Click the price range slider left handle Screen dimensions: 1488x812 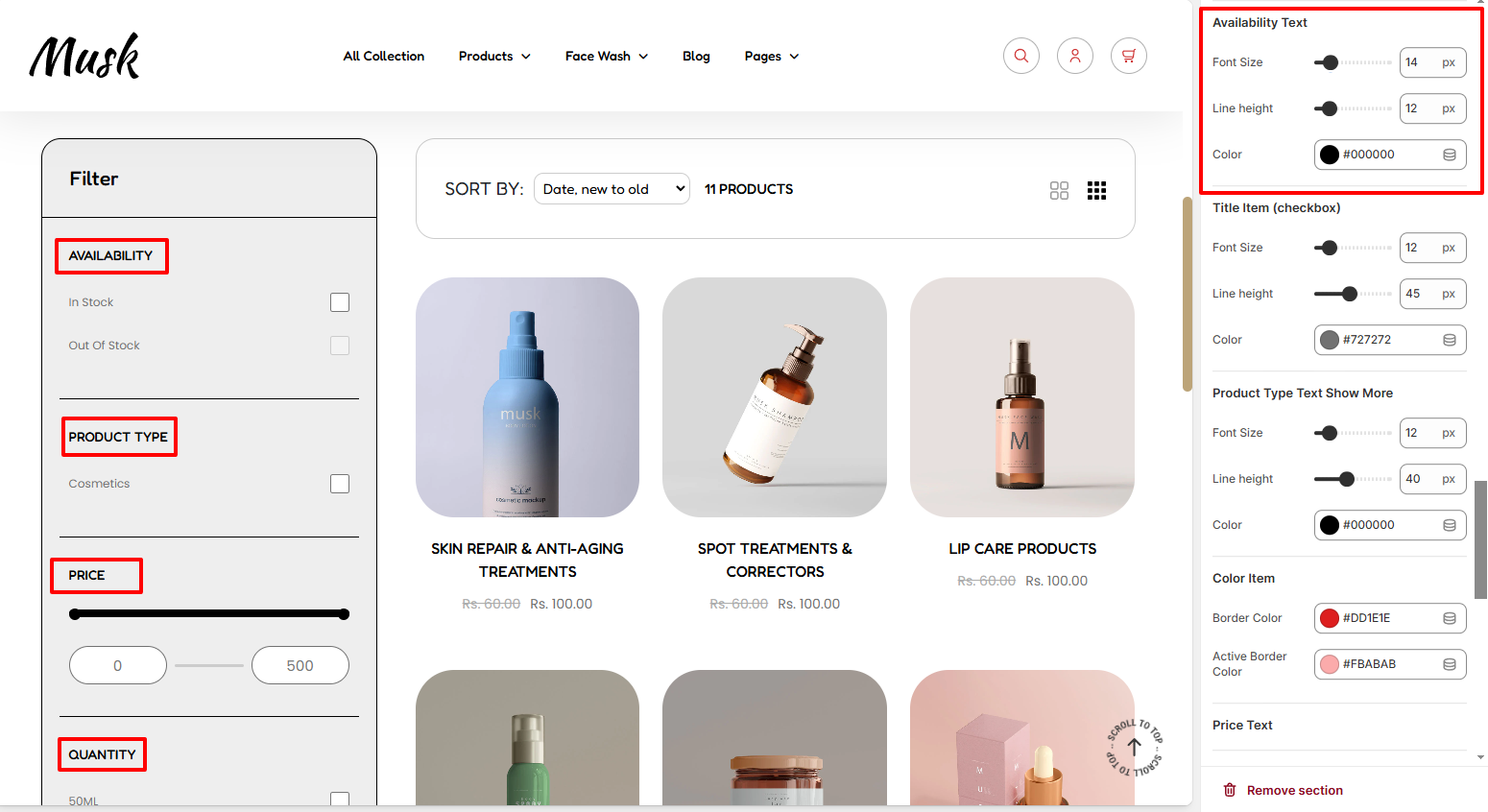click(x=75, y=613)
